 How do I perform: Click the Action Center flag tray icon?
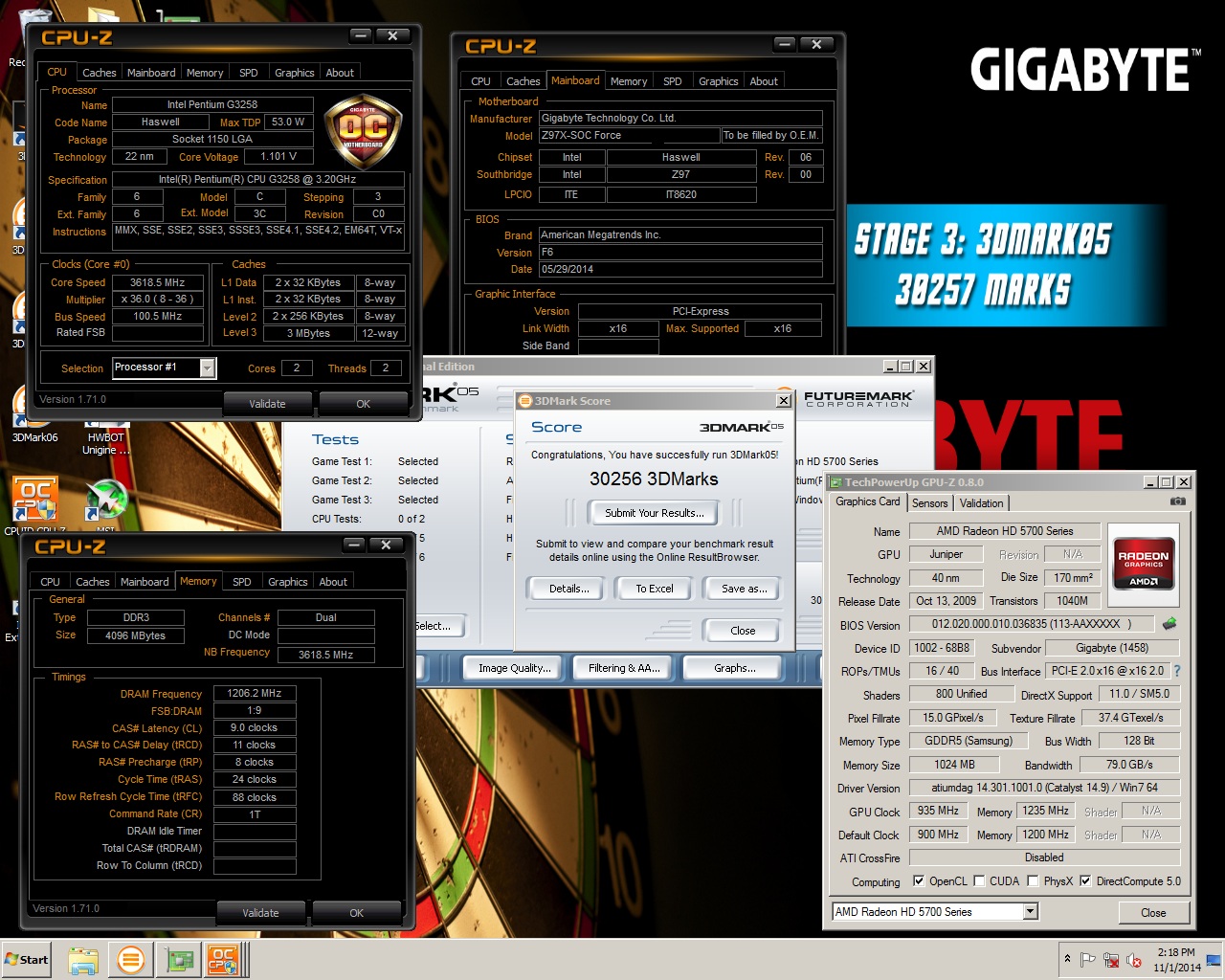1088,960
